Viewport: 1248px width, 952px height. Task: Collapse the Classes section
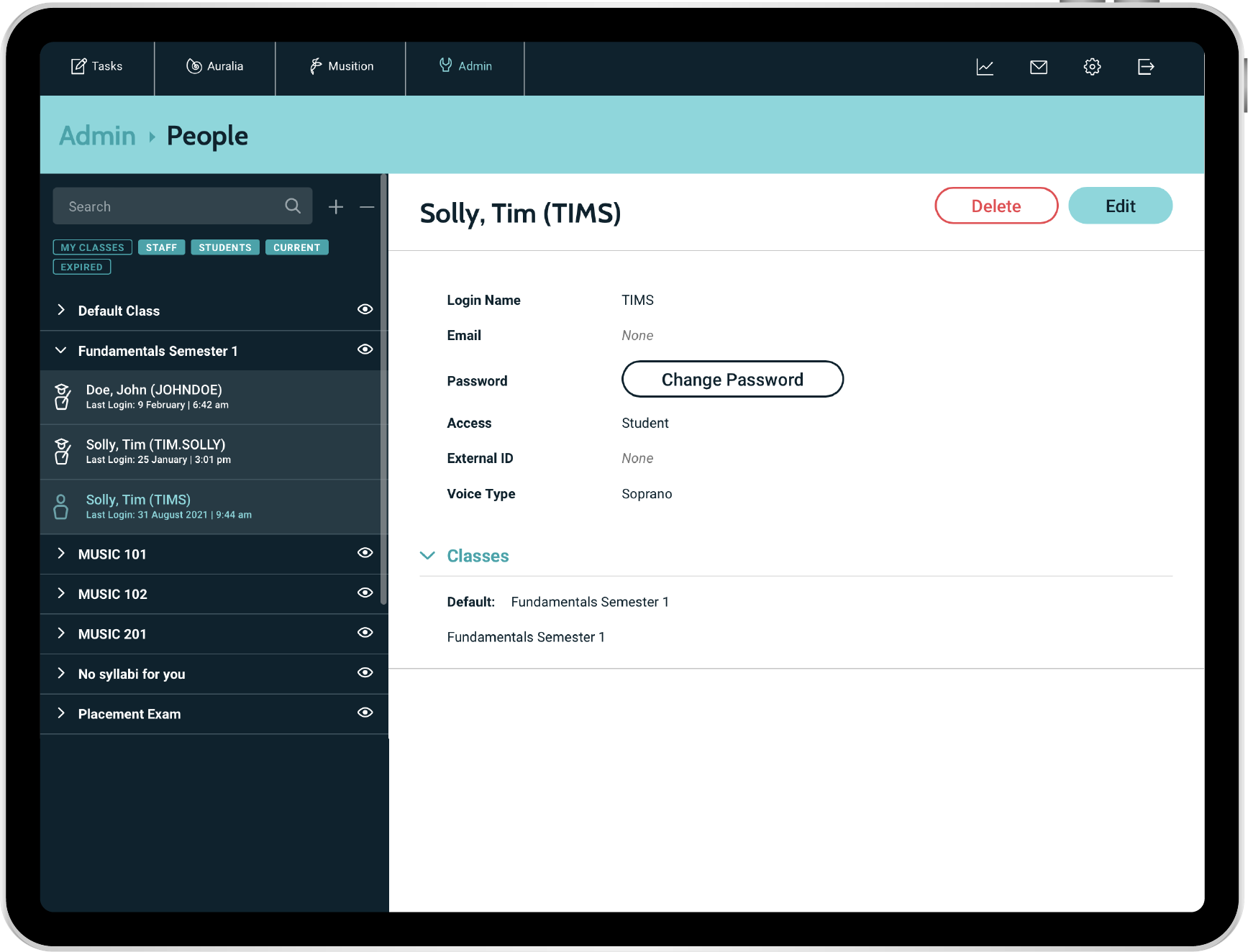pos(427,556)
